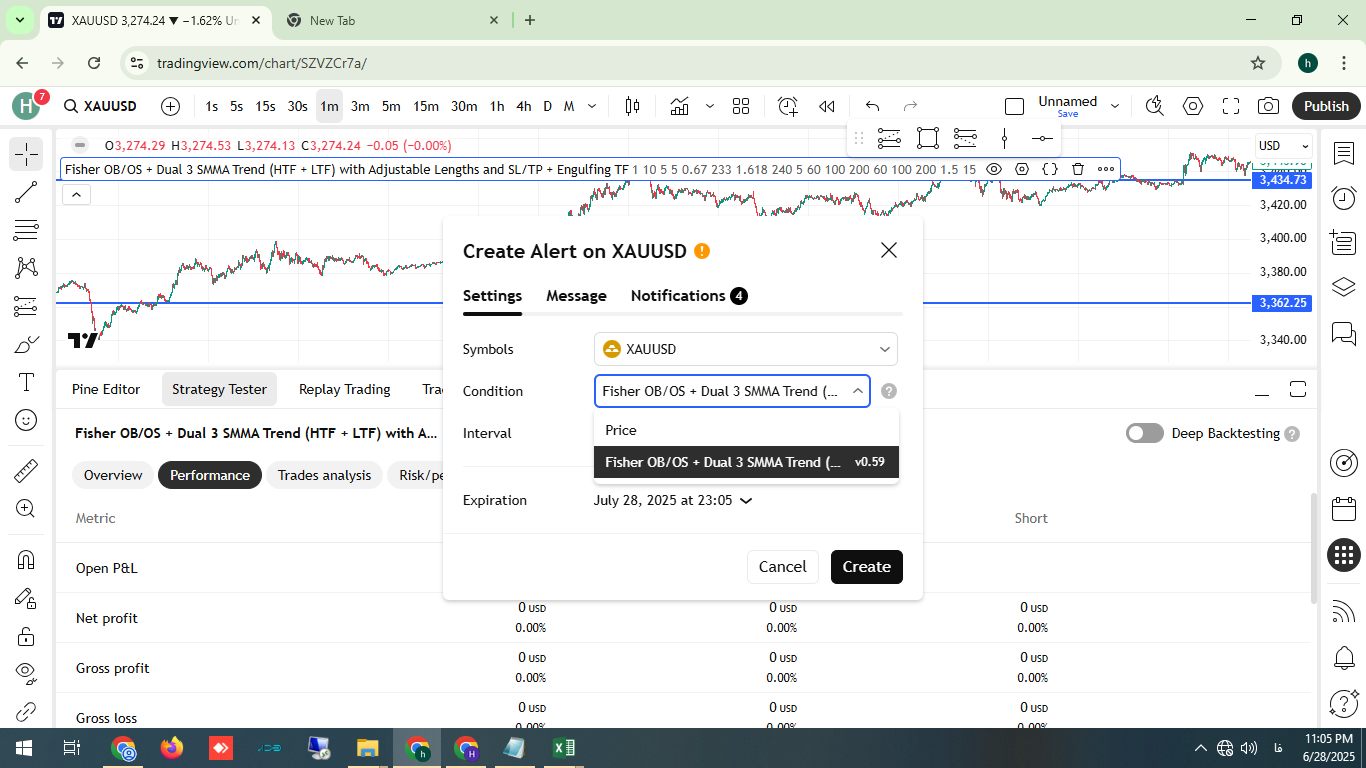Image resolution: width=1366 pixels, height=768 pixels.
Task: Open Unnamed layout dropdown arrow
Action: click(x=1114, y=106)
